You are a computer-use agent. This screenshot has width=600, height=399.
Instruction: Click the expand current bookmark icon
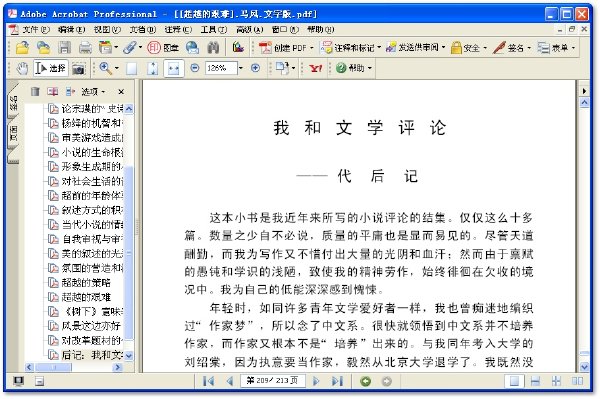70,91
